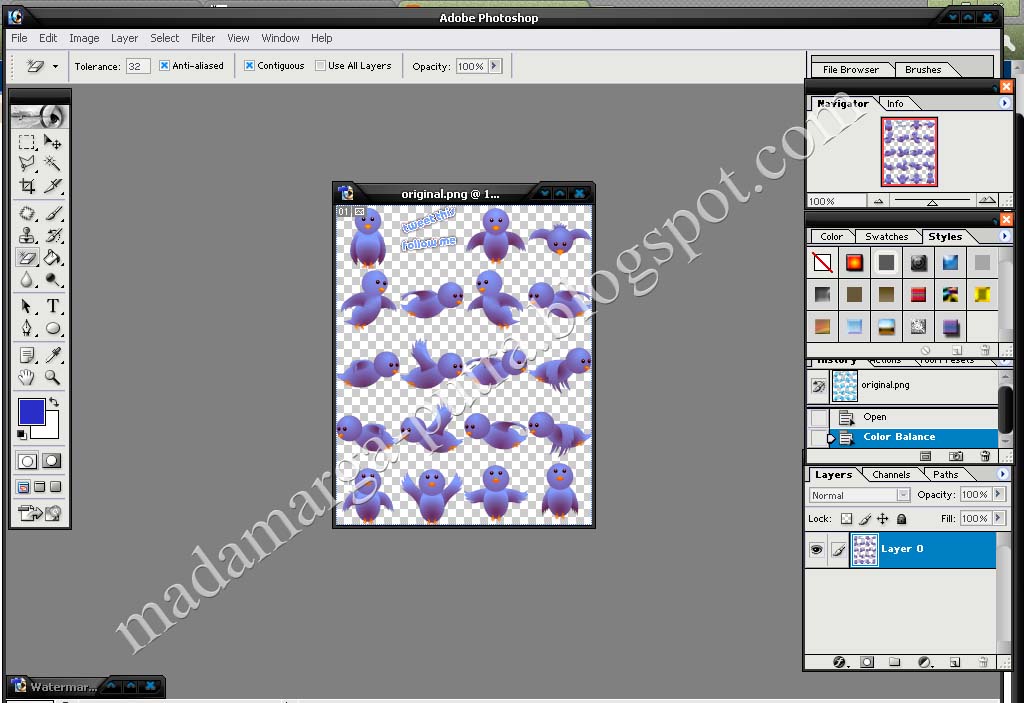Open the Styles panel flyout menu
This screenshot has height=703, width=1024.
[x=1004, y=236]
